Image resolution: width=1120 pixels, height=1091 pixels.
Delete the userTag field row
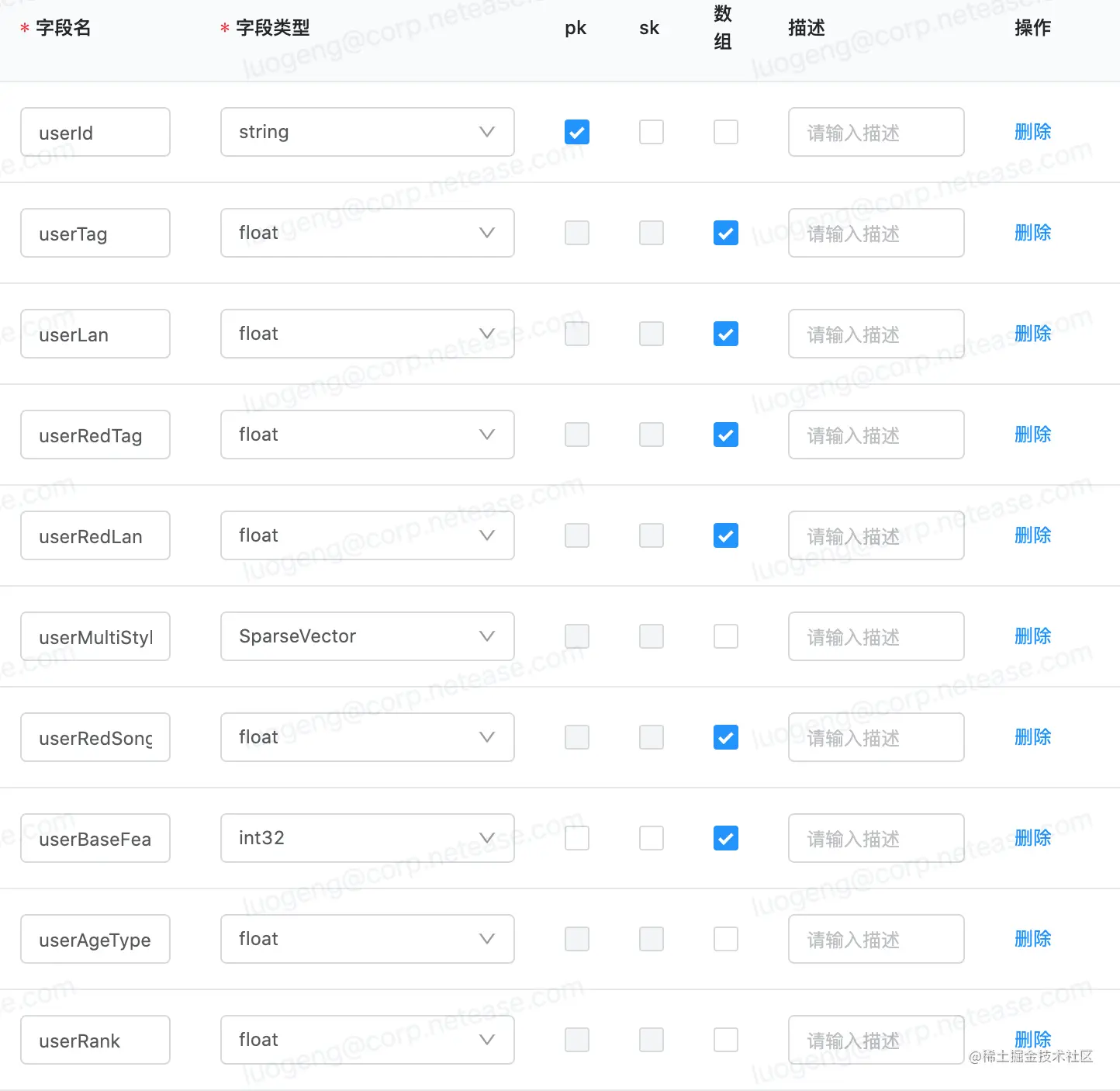[x=1033, y=233]
